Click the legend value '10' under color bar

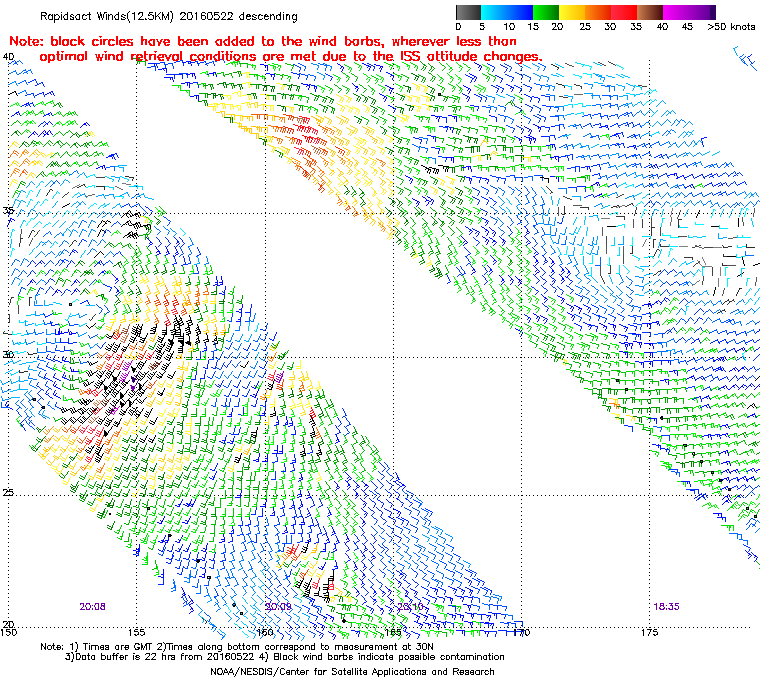pos(509,27)
